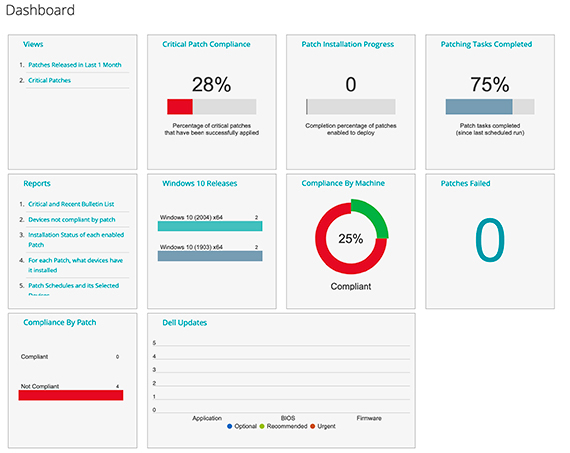Click the large Patches Failed 0 count
This screenshot has width=570, height=453.
490,240
